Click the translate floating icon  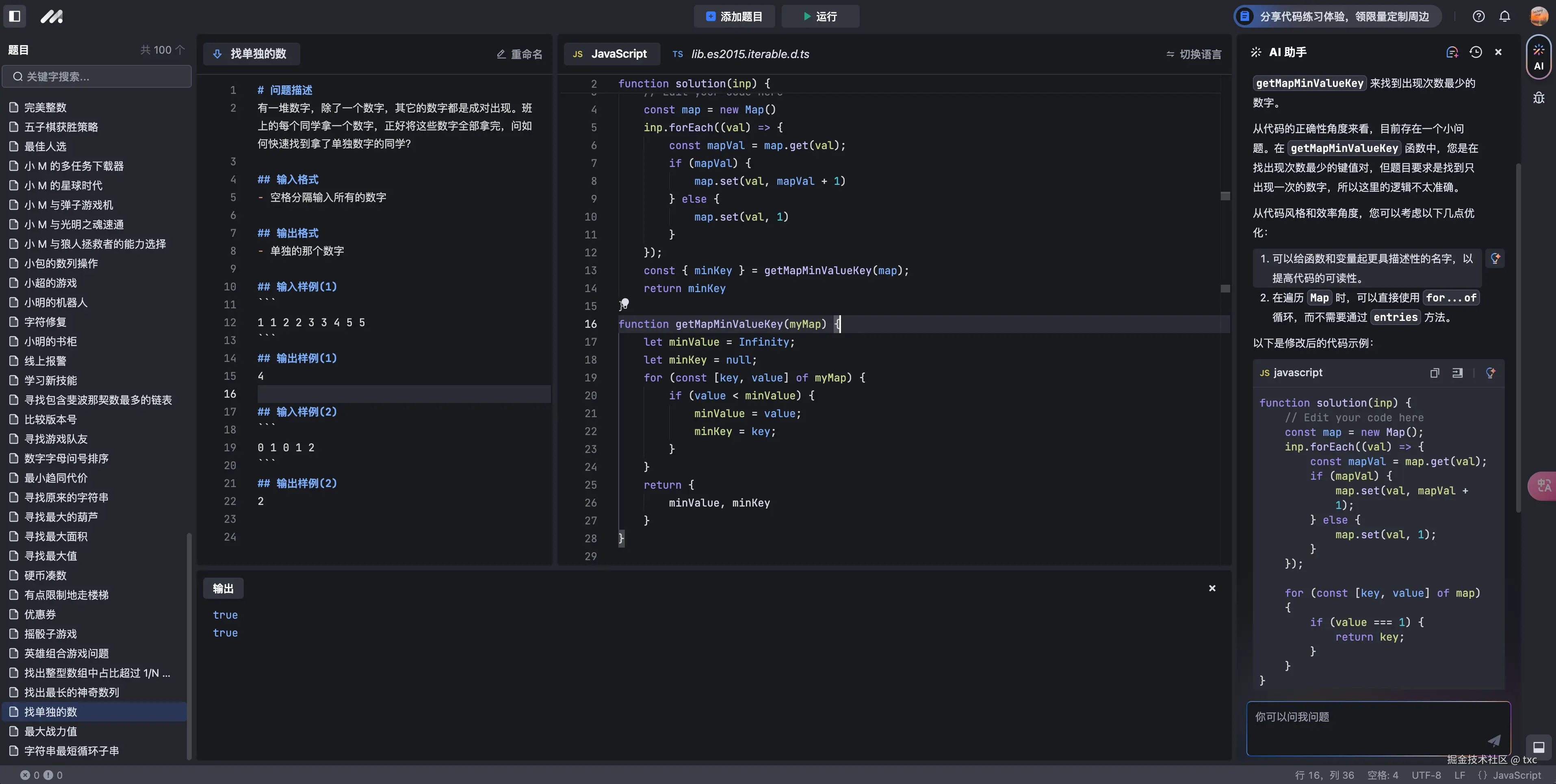tap(1544, 485)
